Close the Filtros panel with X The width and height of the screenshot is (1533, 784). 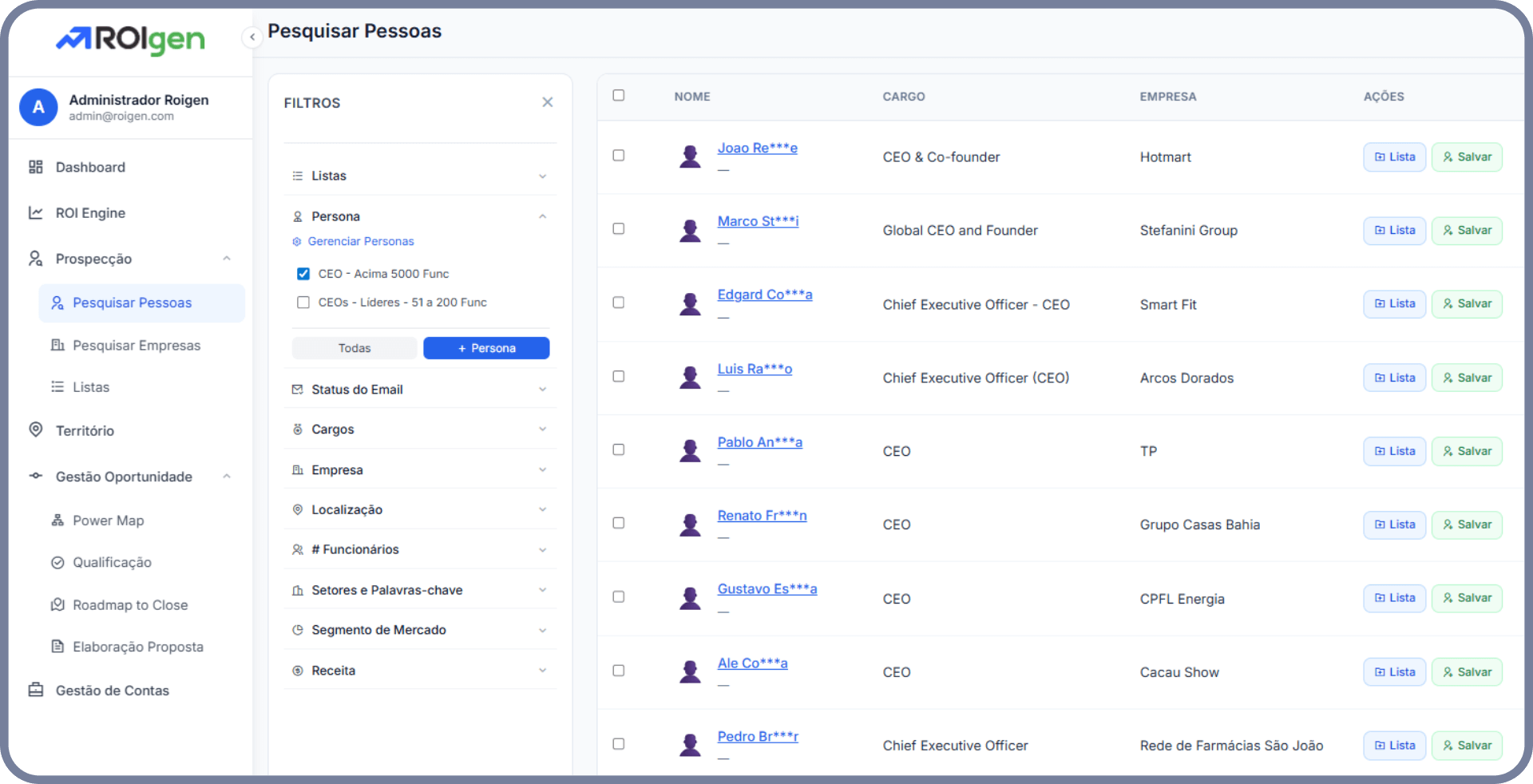(x=547, y=102)
